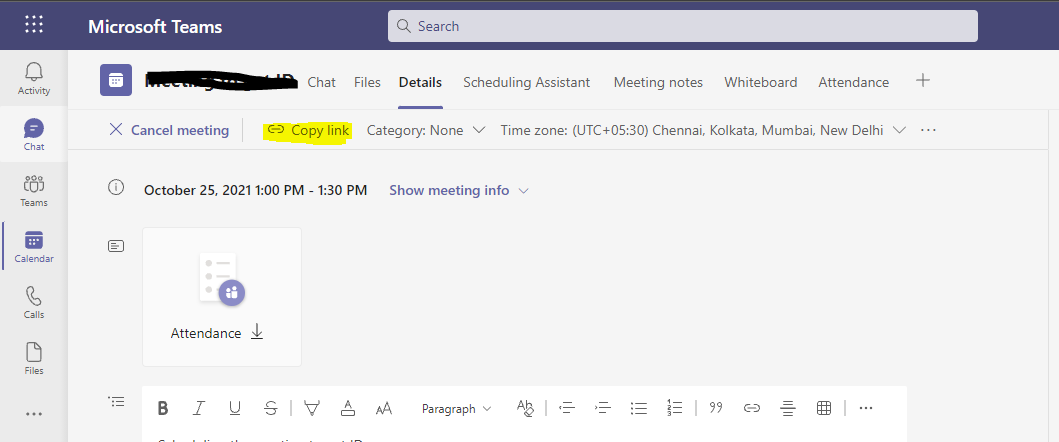Apply underline formatting
The image size is (1059, 442).
[x=234, y=408]
